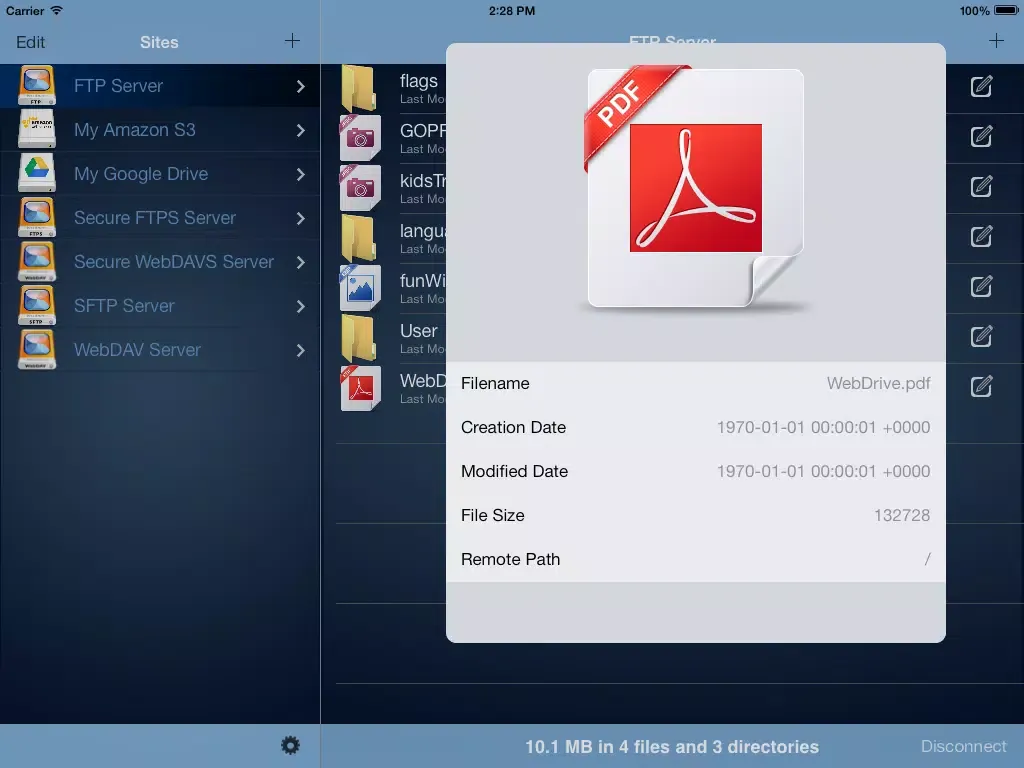This screenshot has width=1024, height=768.
Task: Tap the Wi-Fi indicator in status bar
Action: point(57,10)
